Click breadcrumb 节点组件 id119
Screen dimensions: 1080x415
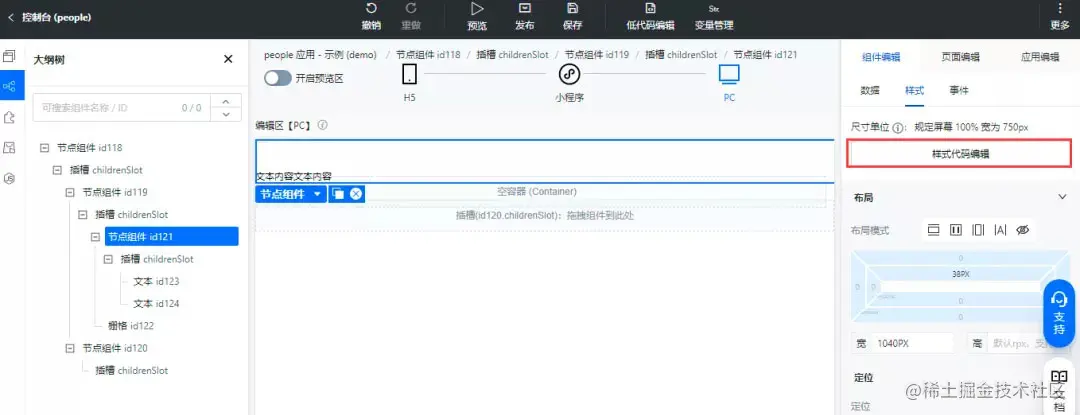point(596,54)
